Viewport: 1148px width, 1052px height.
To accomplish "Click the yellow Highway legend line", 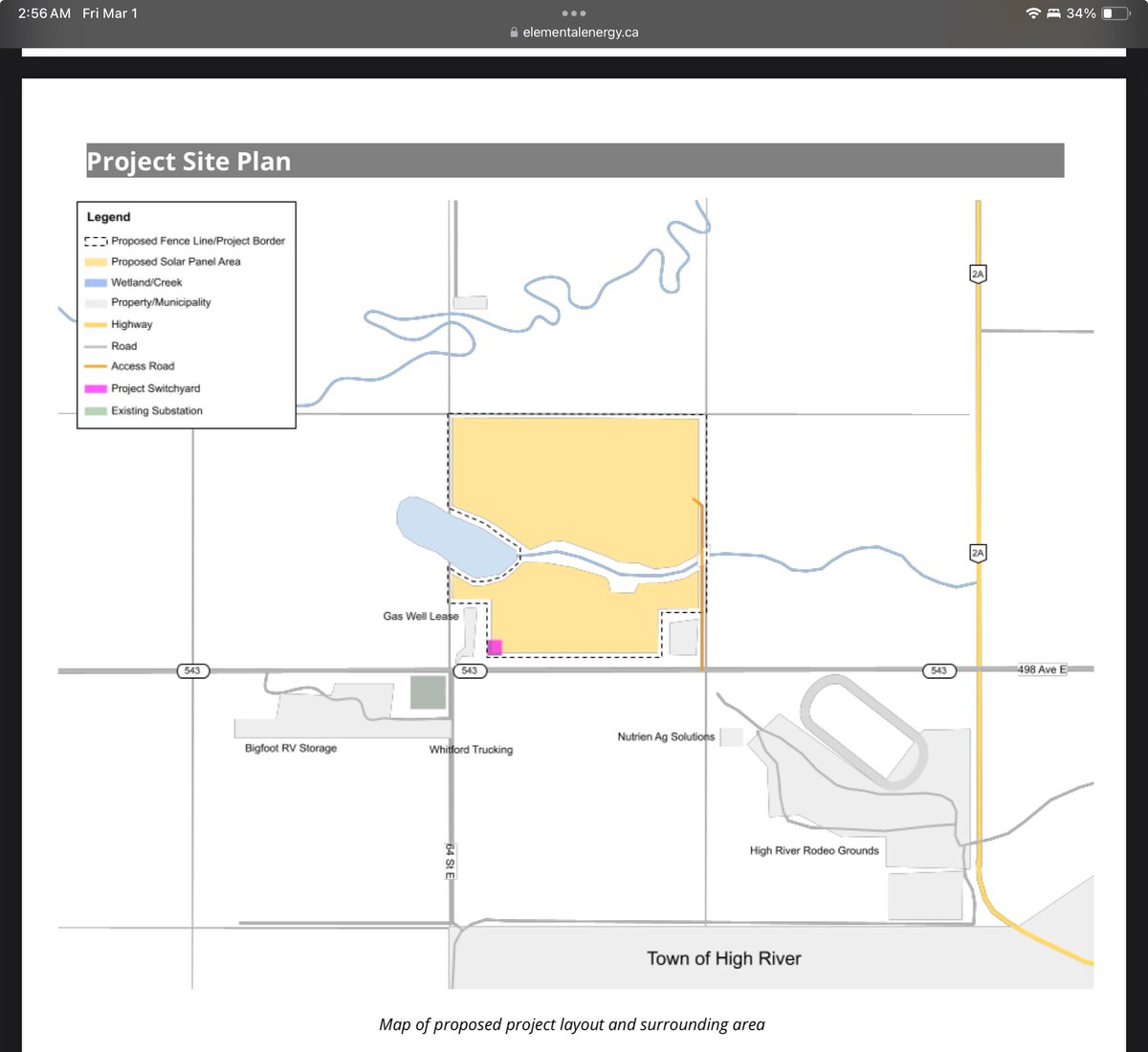I will tap(96, 325).
